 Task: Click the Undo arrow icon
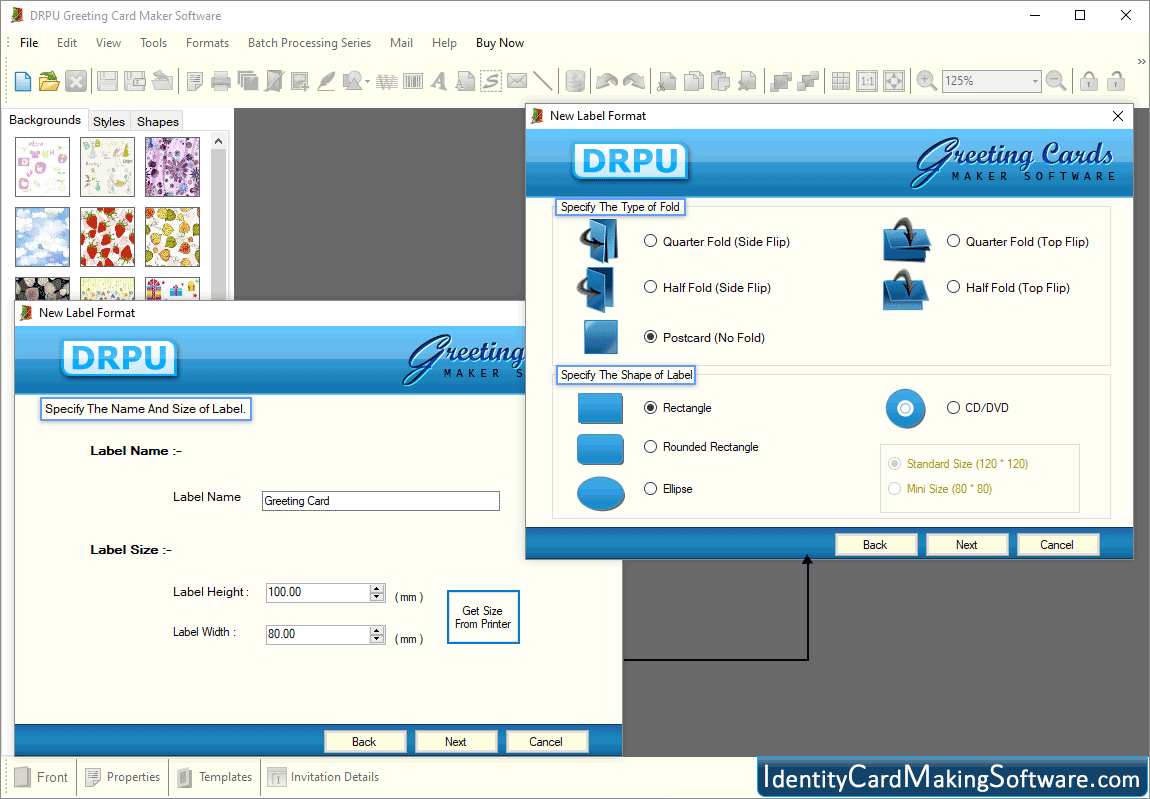point(607,81)
